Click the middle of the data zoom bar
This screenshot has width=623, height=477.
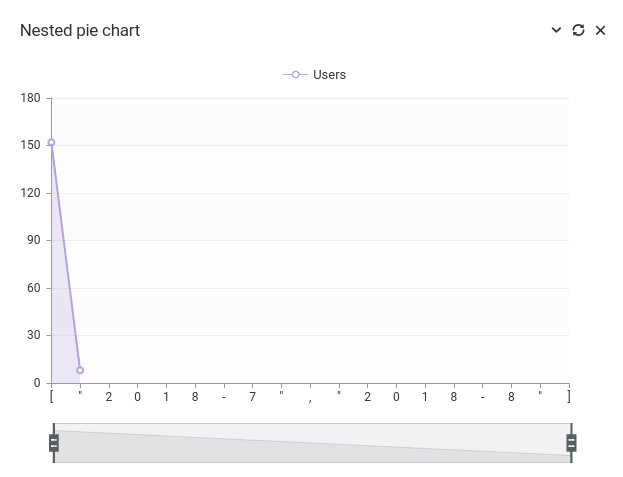[x=312, y=443]
